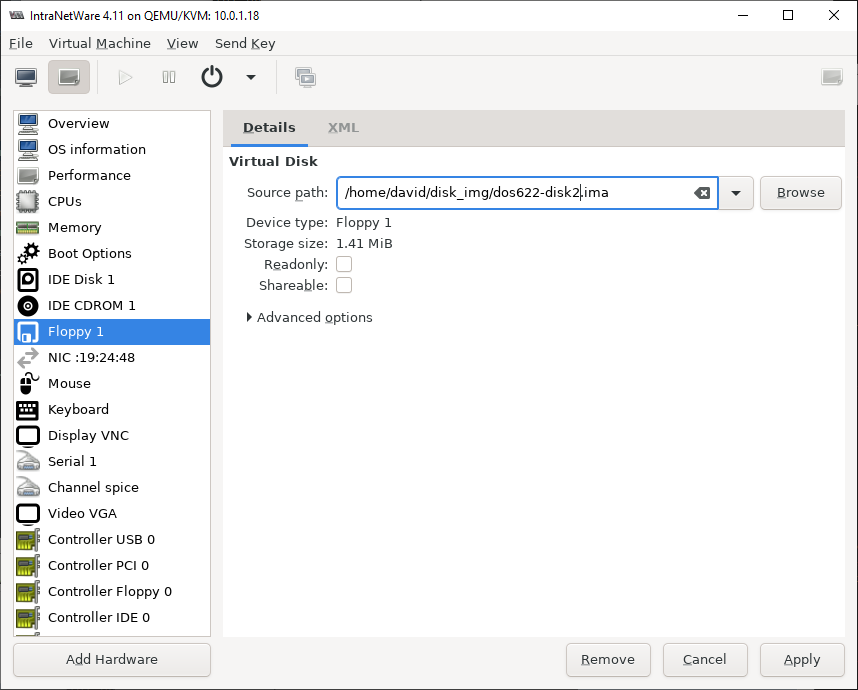Enable the Shareable checkbox
858x690 pixels.
[x=344, y=285]
